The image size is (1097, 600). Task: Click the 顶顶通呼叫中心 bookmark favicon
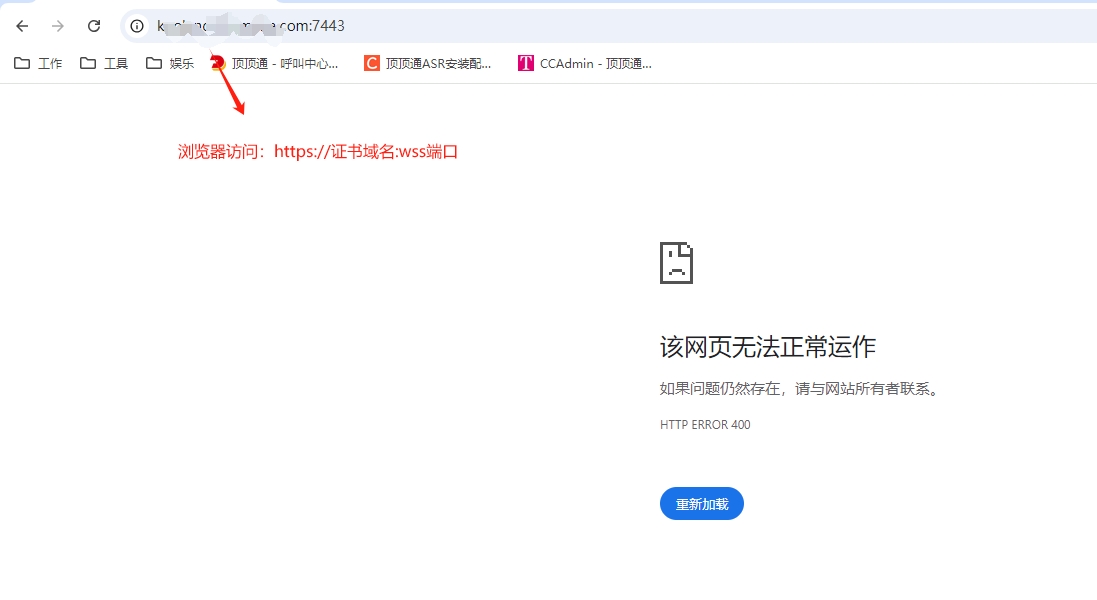(217, 62)
